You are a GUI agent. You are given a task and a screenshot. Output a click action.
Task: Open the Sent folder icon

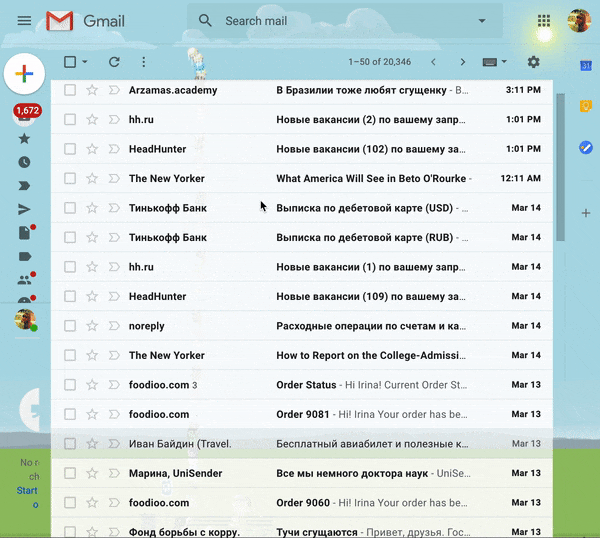coord(24,209)
